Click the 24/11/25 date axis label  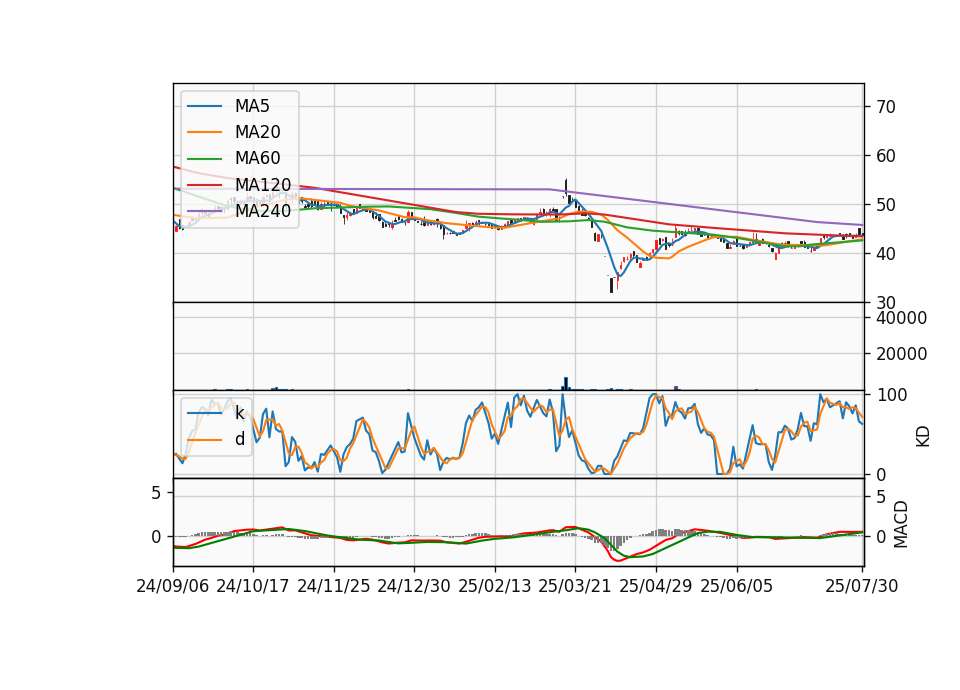point(334,586)
